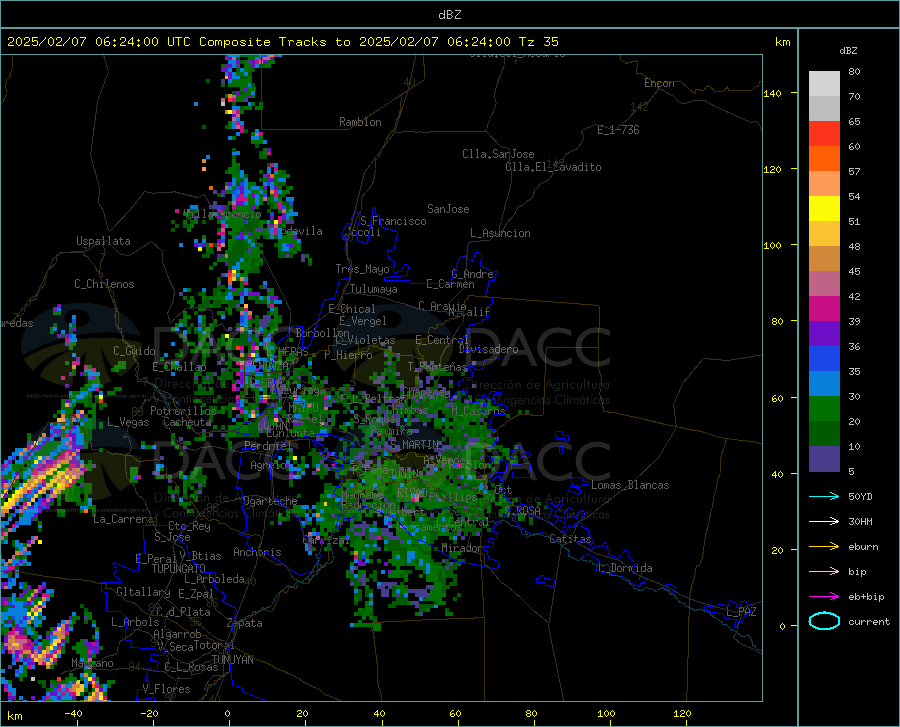900x727 pixels.
Task: Click the Uspallata label on map
Action: tap(103, 241)
